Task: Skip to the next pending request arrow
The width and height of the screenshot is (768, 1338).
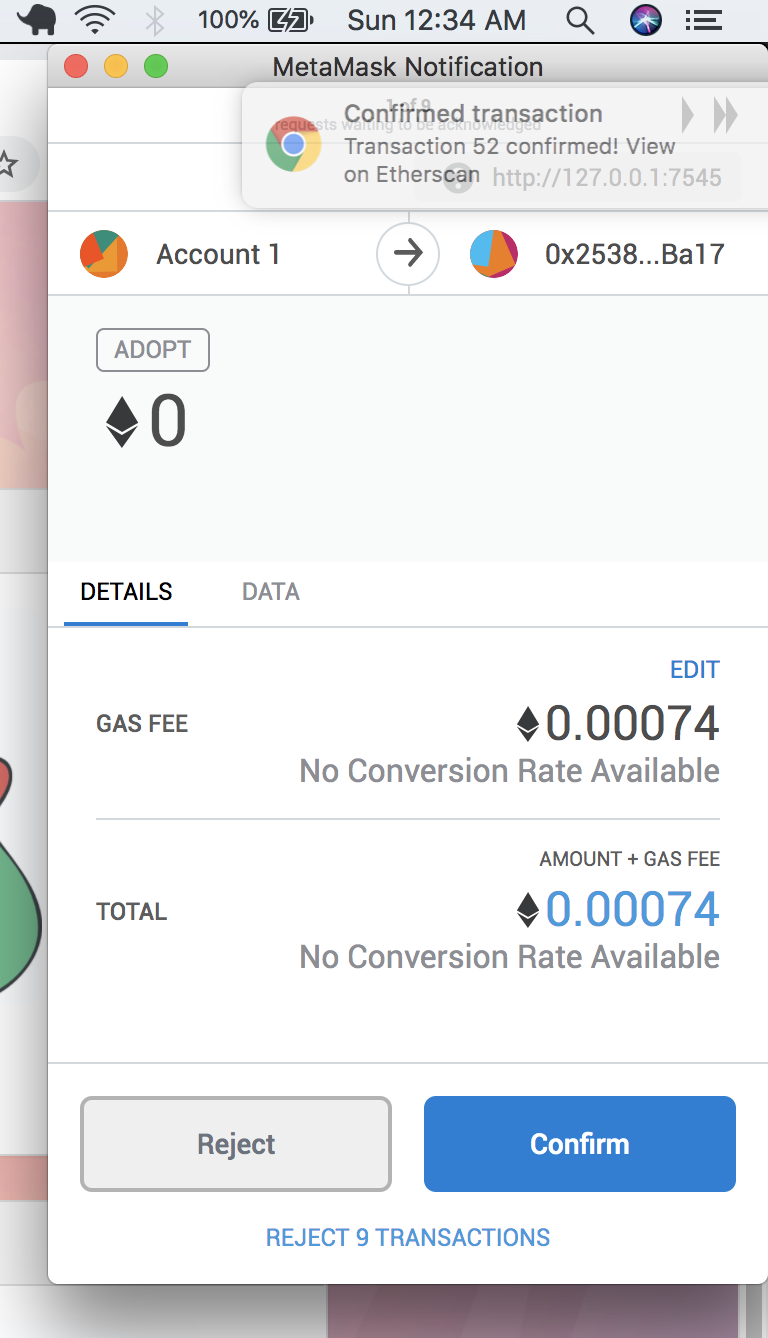Action: pyautogui.click(x=687, y=116)
